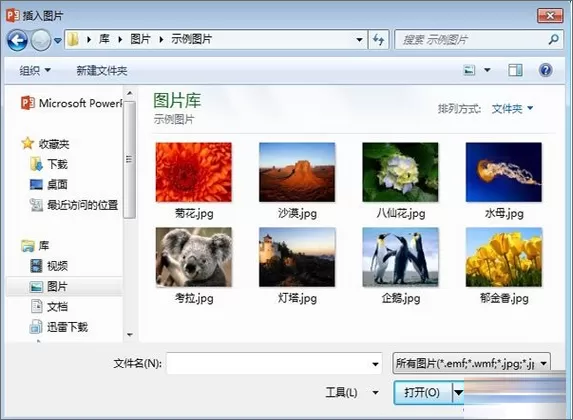
Task: Open 桌面 in favorites
Action: click(x=49, y=184)
